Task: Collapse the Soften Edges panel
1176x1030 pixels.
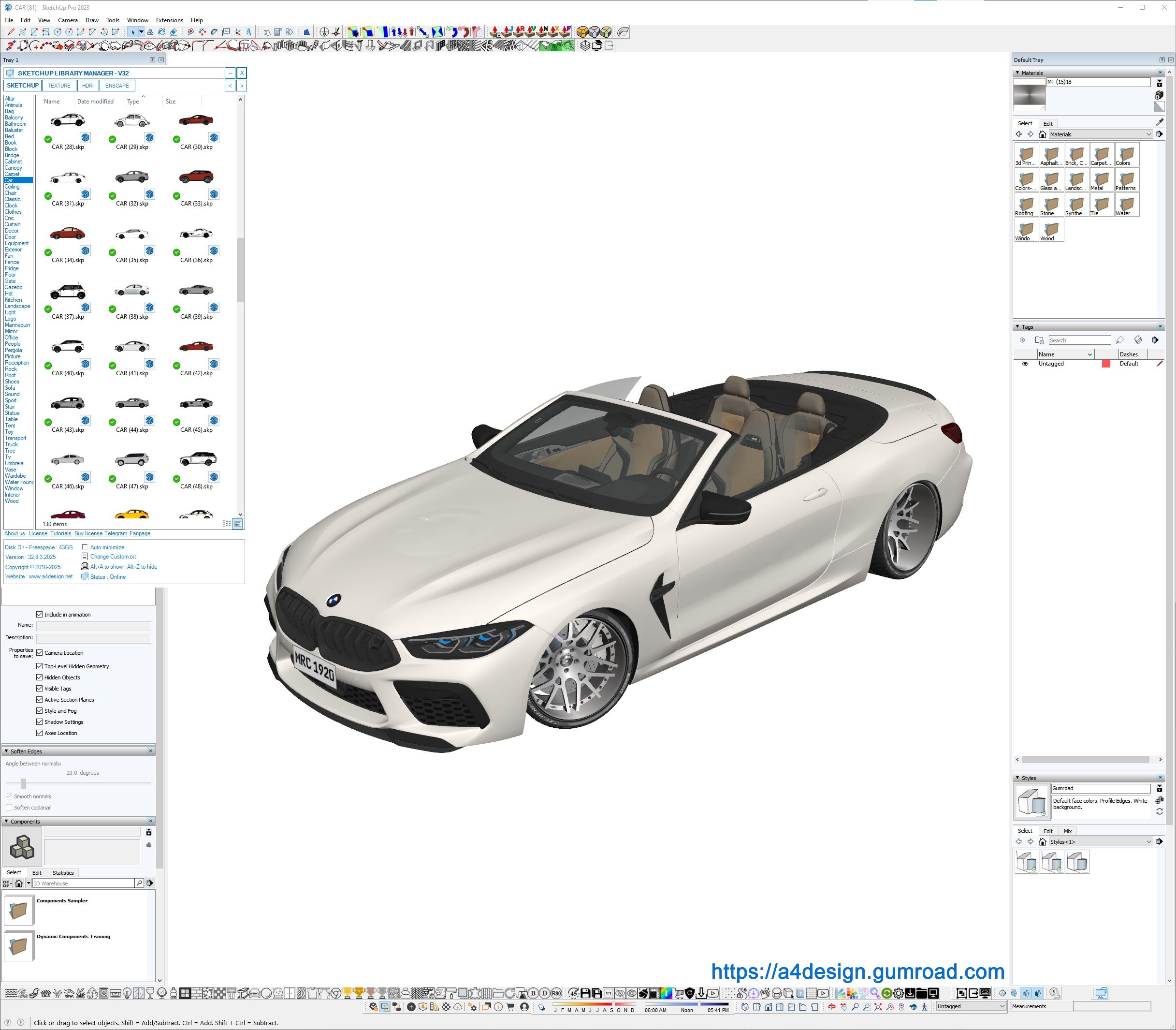Action: [6, 751]
